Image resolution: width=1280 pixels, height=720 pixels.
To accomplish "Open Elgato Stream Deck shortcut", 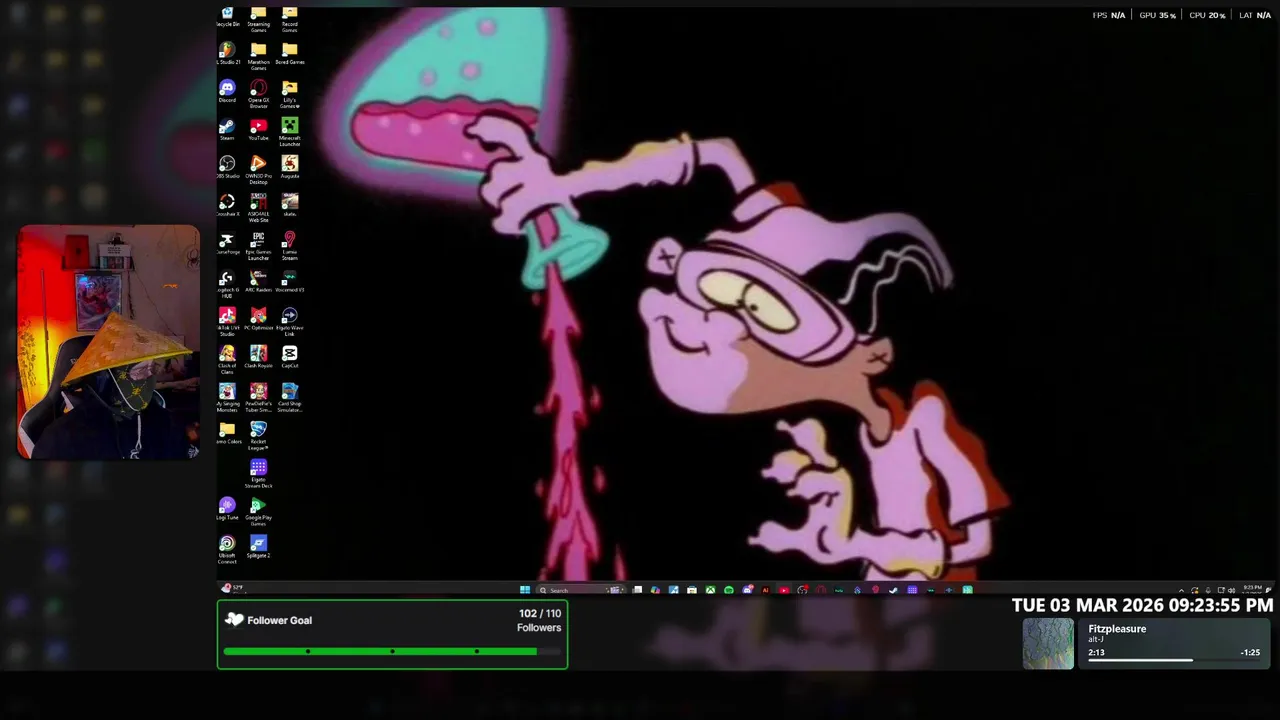I will 258,474.
